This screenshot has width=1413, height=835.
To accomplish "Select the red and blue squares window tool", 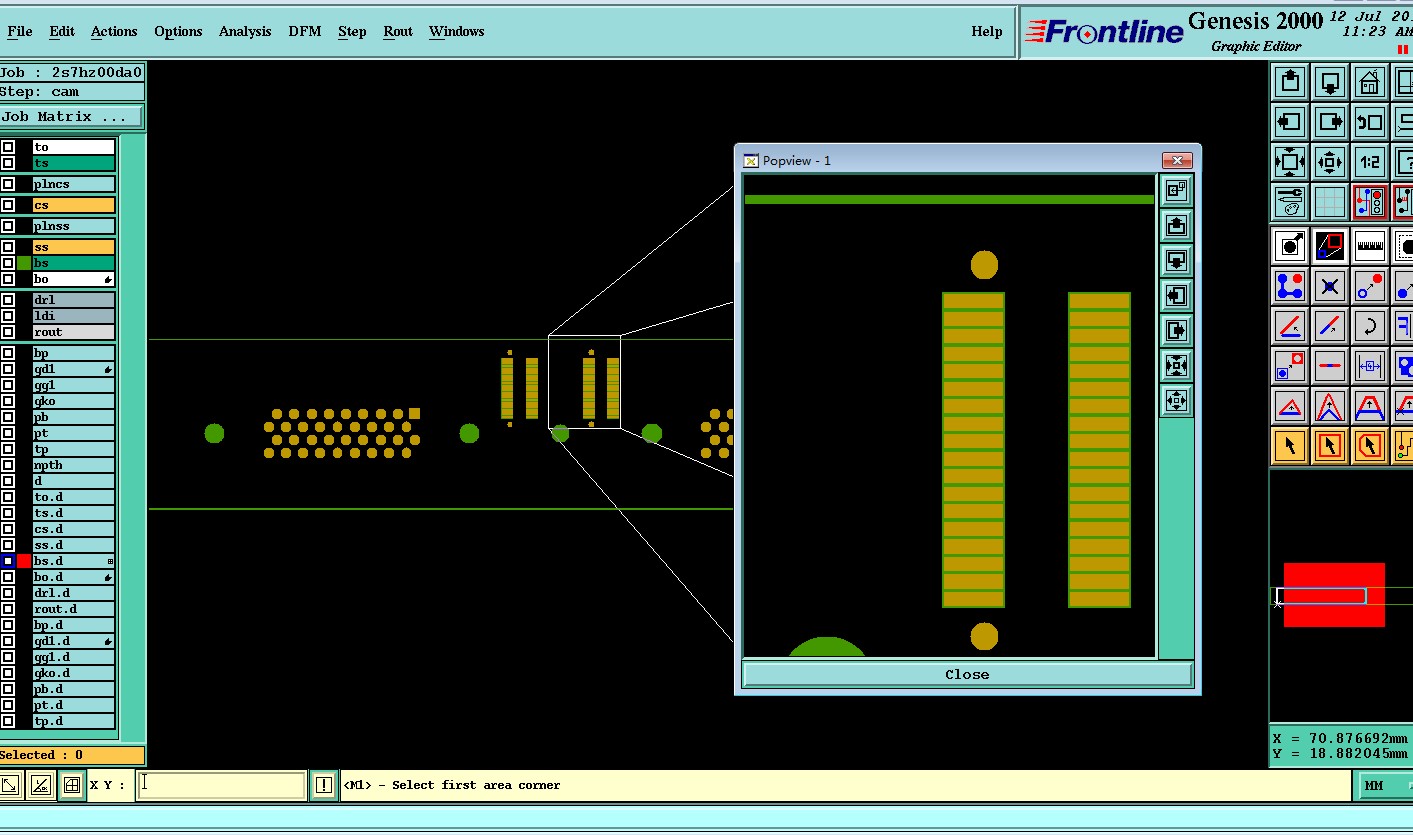I will point(1330,246).
